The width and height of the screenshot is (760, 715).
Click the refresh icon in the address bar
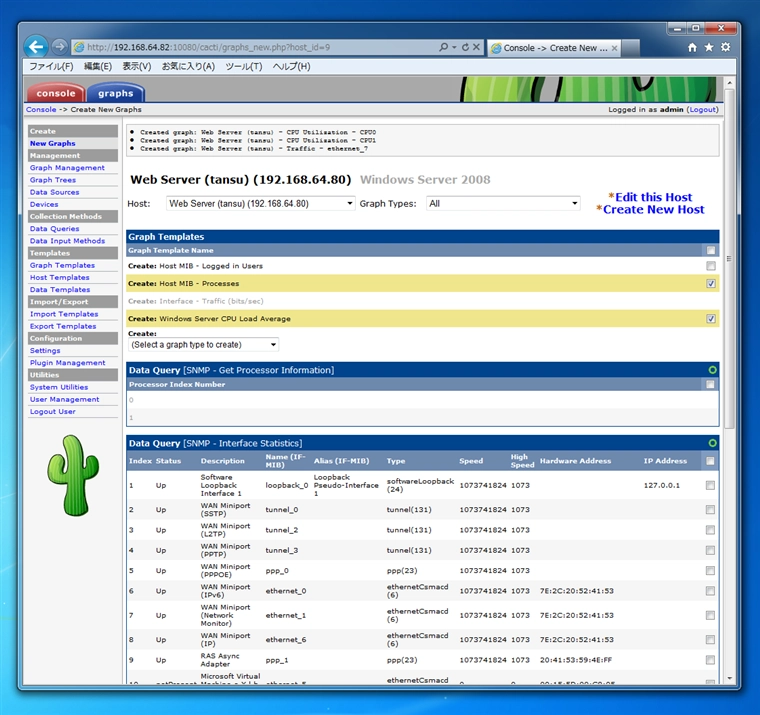coord(465,47)
